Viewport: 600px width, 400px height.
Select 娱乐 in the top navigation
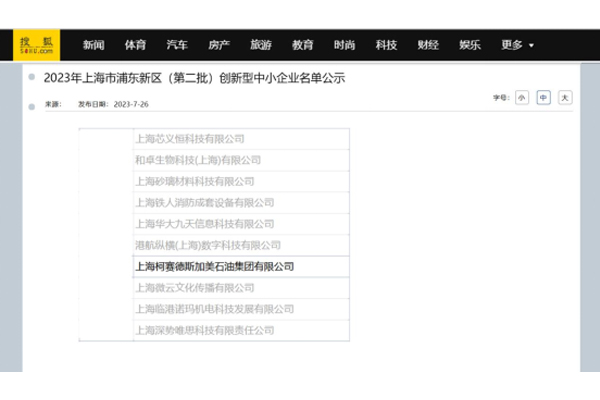471,45
